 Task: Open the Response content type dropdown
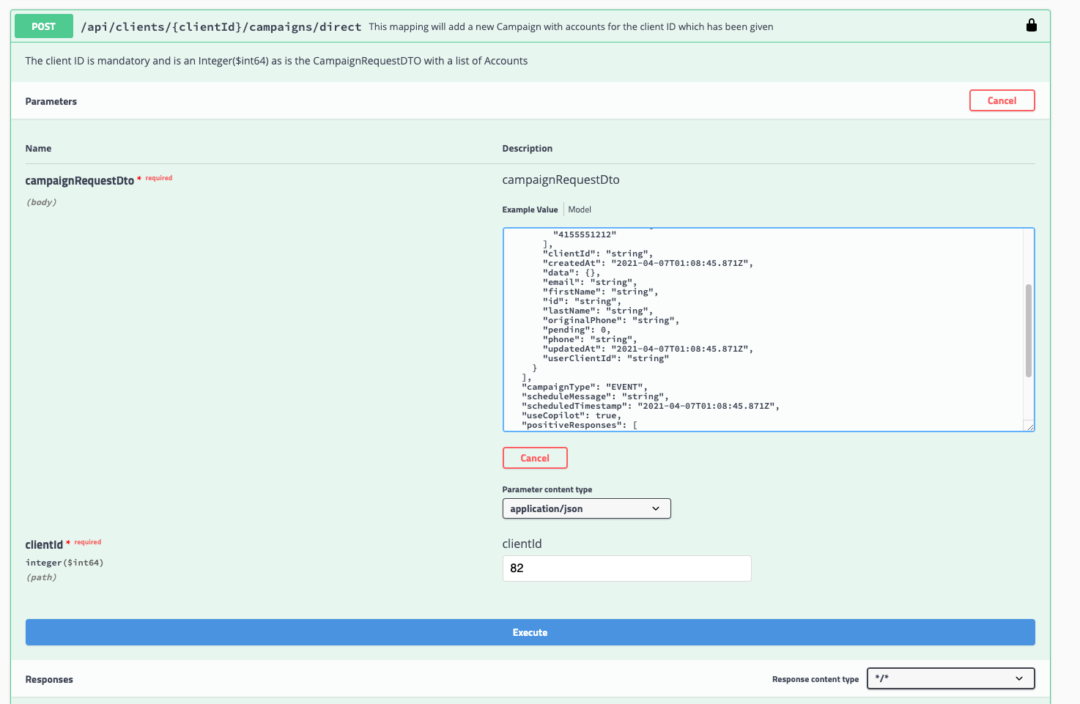(950, 678)
